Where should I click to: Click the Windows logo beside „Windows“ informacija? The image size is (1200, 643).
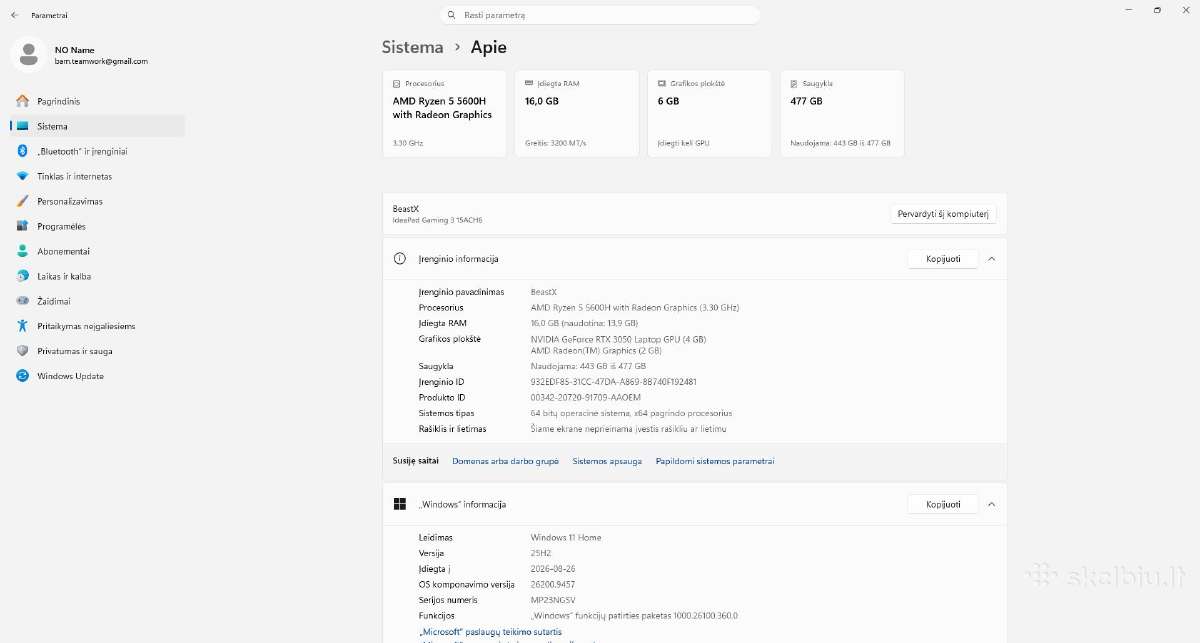pyautogui.click(x=400, y=504)
